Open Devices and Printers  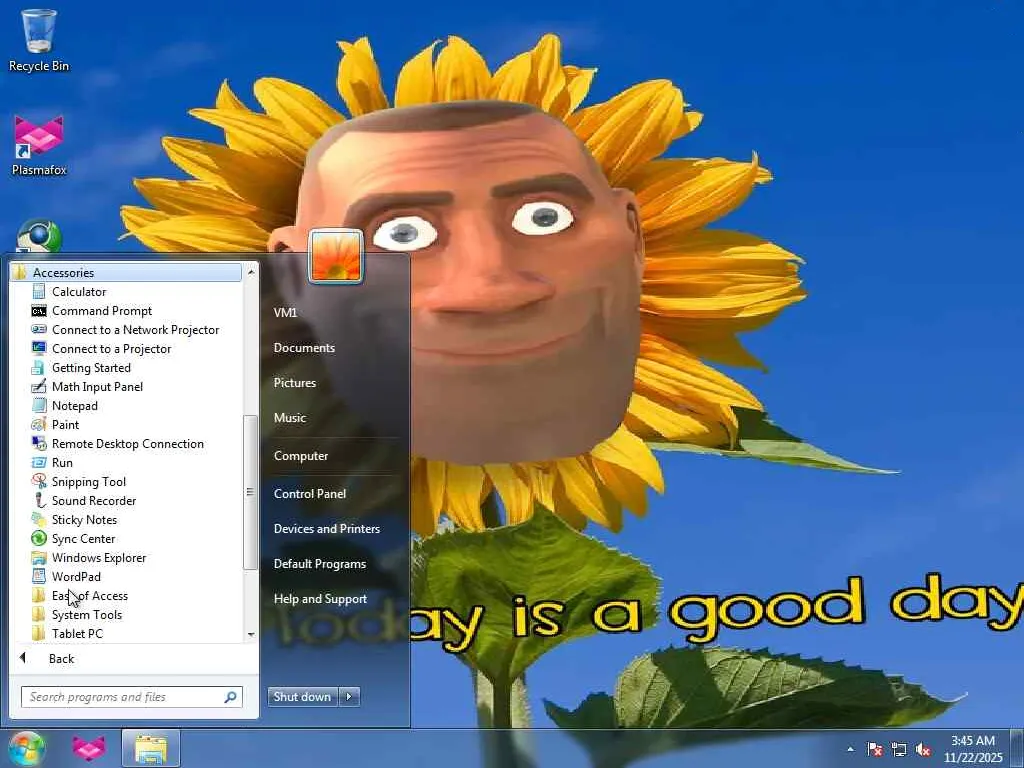point(327,529)
